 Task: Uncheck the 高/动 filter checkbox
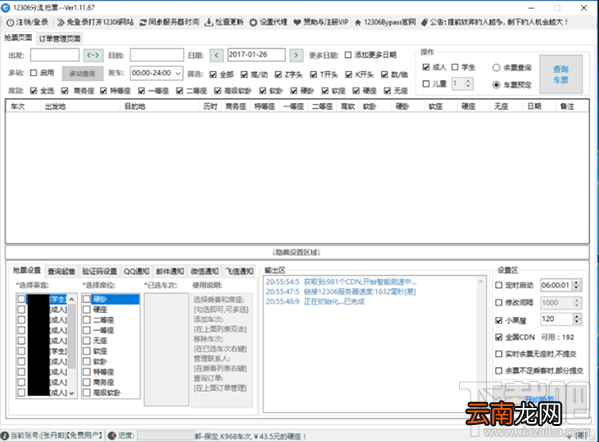pos(244,74)
